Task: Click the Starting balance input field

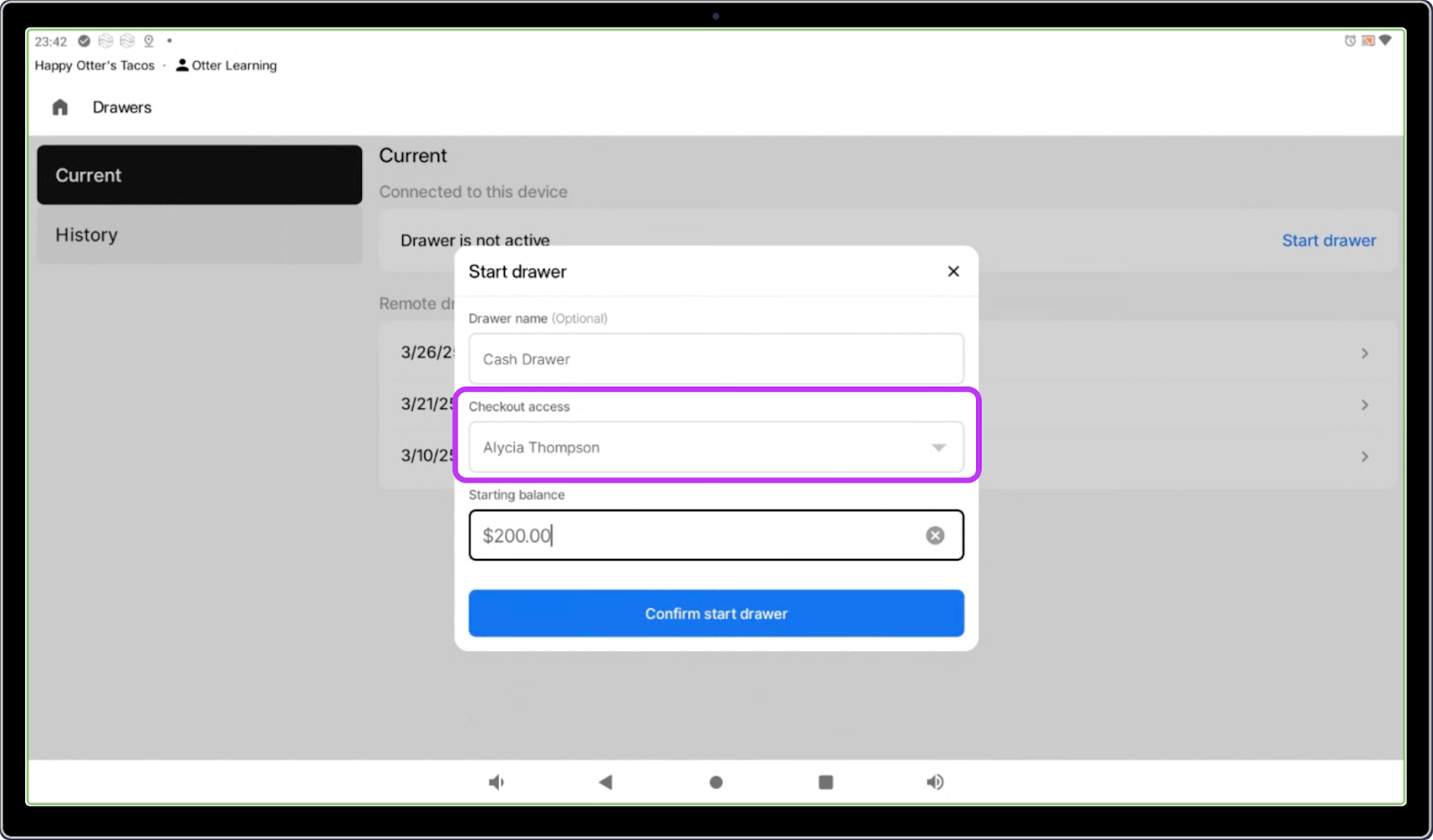Action: [x=716, y=536]
